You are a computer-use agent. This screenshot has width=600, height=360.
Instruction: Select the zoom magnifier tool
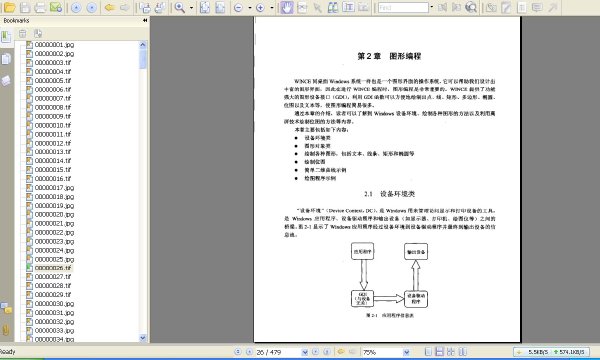pyautogui.click(x=179, y=7)
